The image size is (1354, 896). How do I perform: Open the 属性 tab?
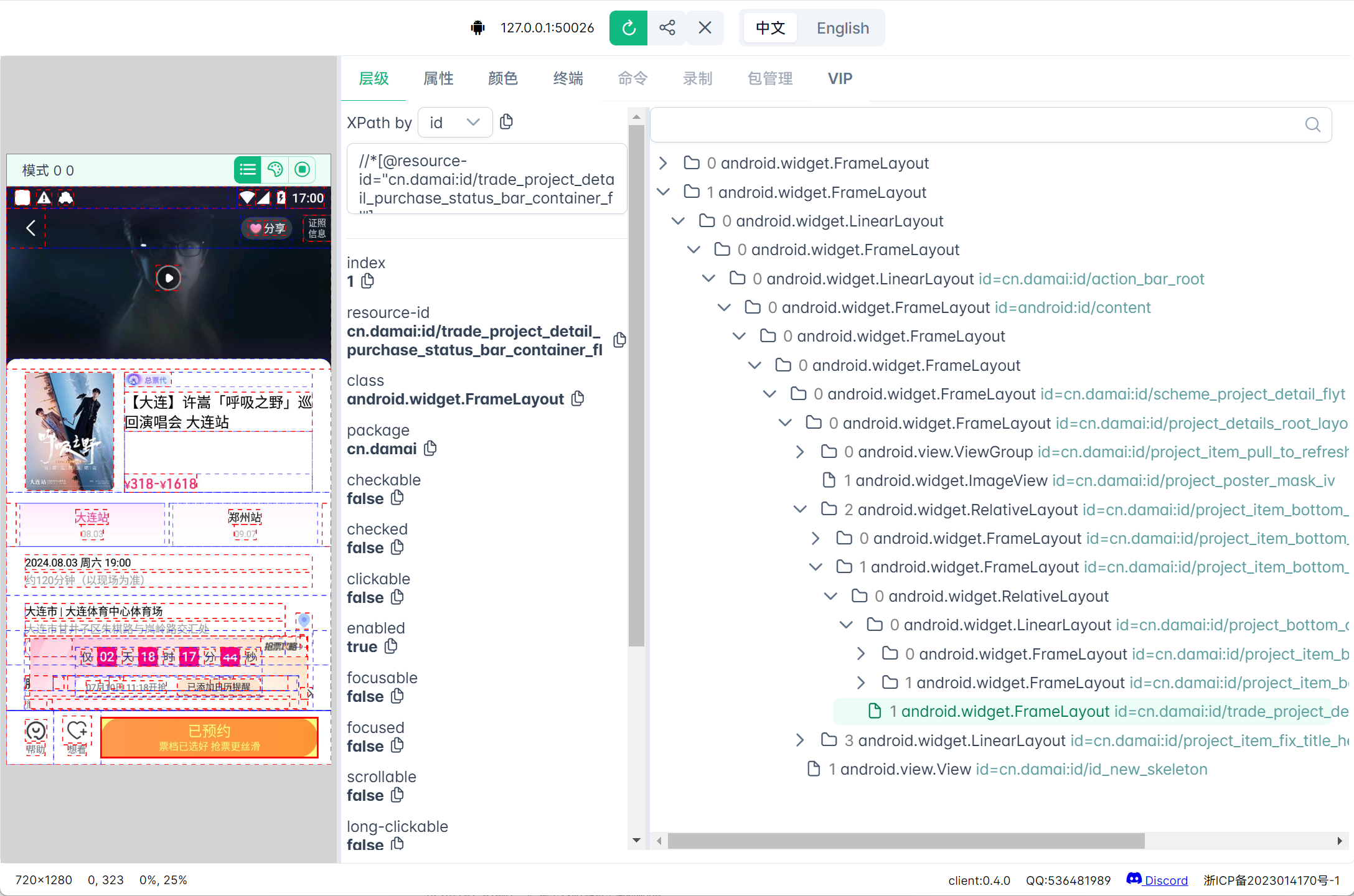point(438,79)
